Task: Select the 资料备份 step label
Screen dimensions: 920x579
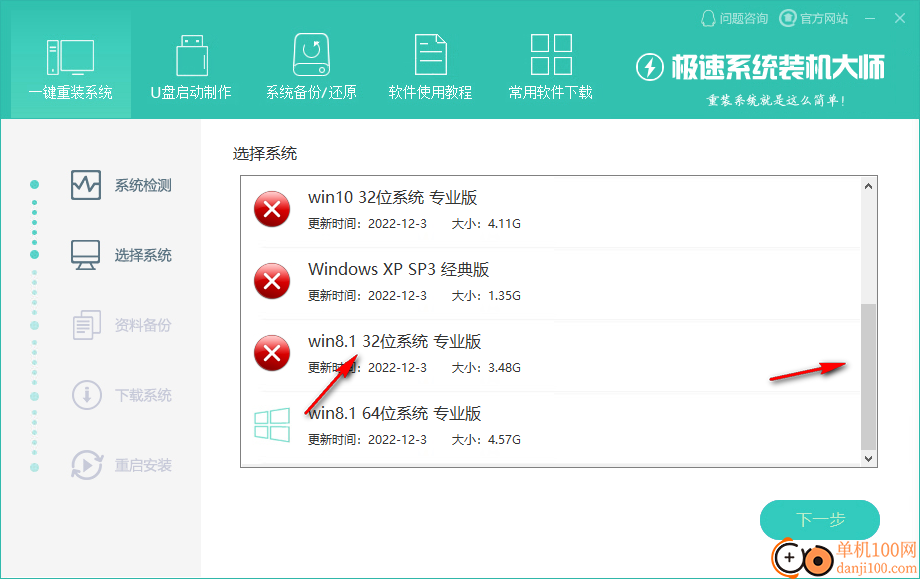Action: (143, 325)
